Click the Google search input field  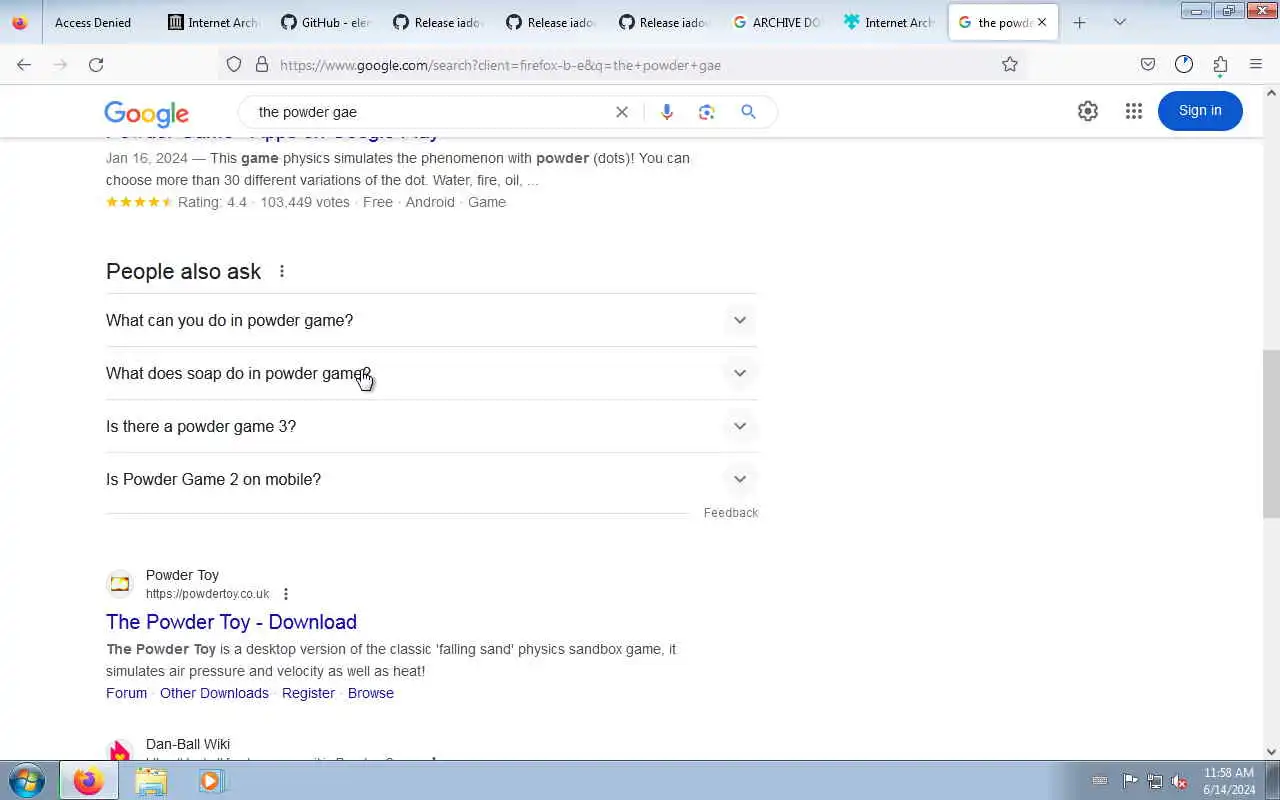point(430,112)
